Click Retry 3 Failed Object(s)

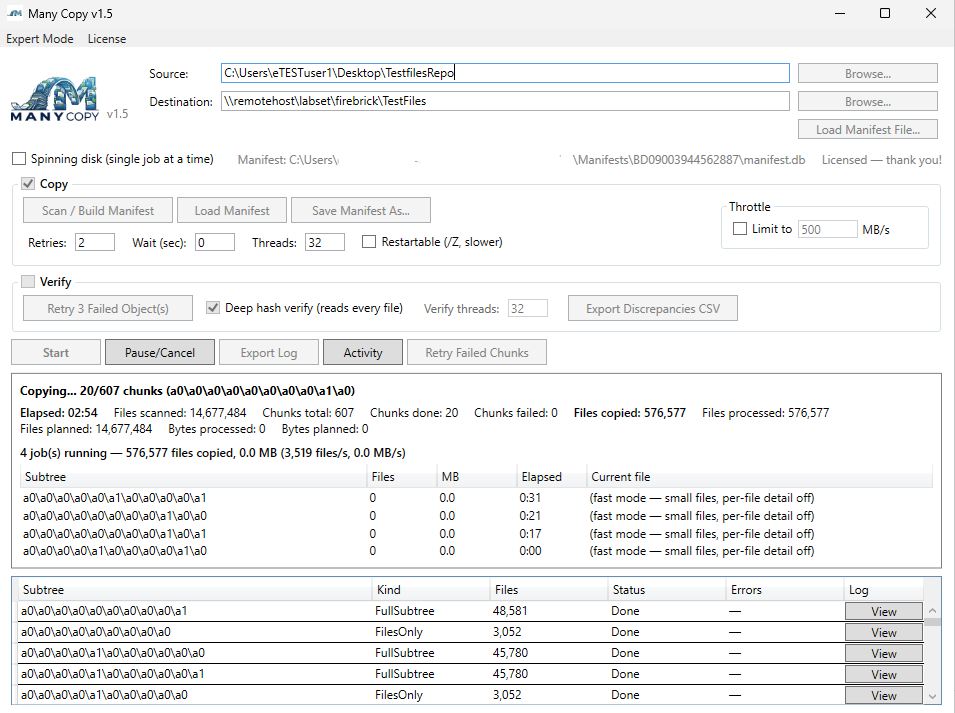(x=108, y=309)
